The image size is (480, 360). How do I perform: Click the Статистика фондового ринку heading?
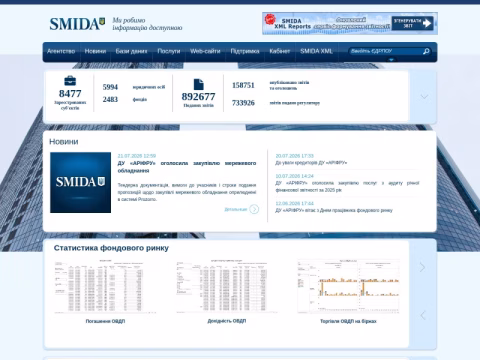(x=111, y=248)
